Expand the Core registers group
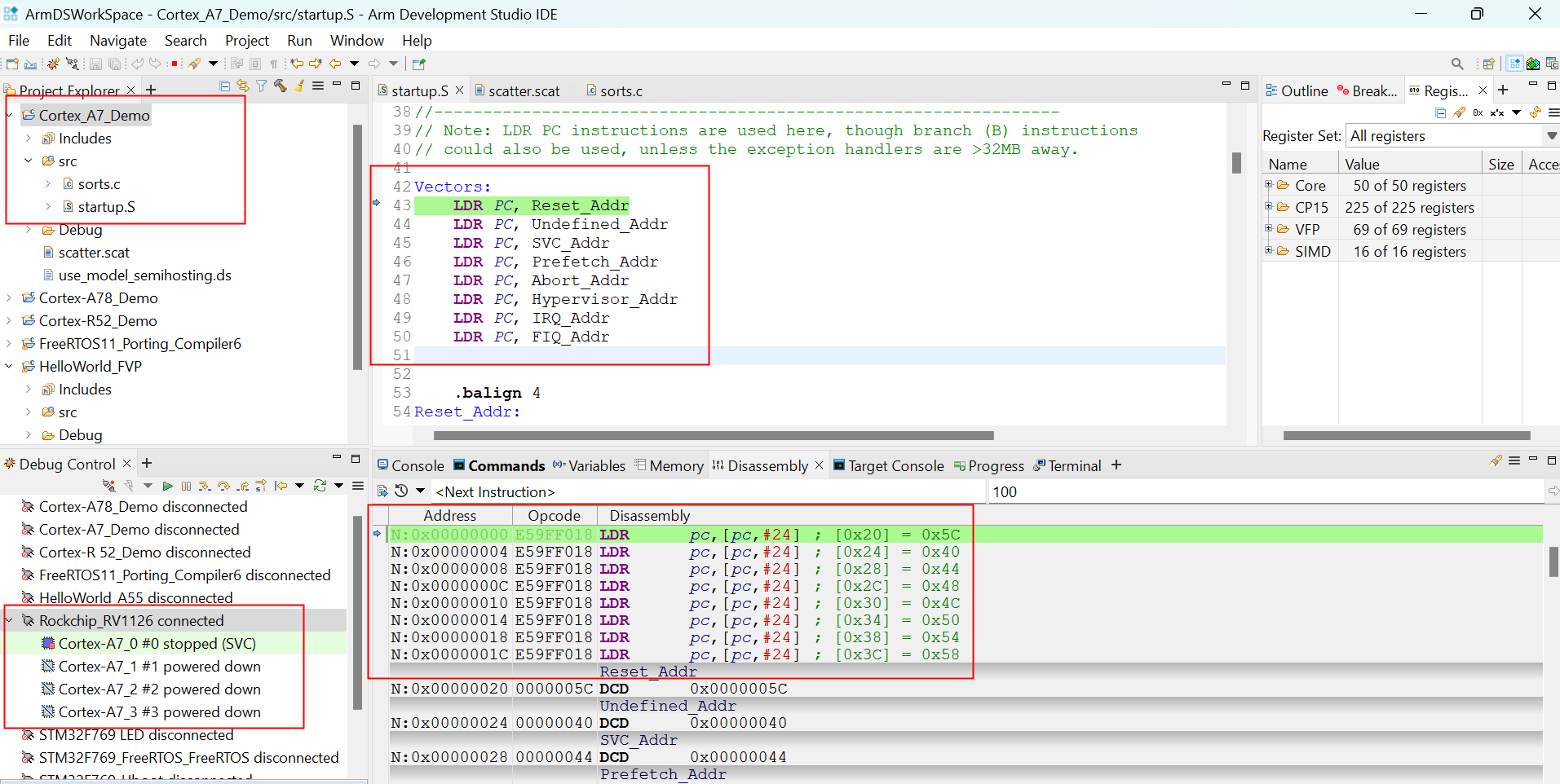1560x784 pixels. 1269,185
